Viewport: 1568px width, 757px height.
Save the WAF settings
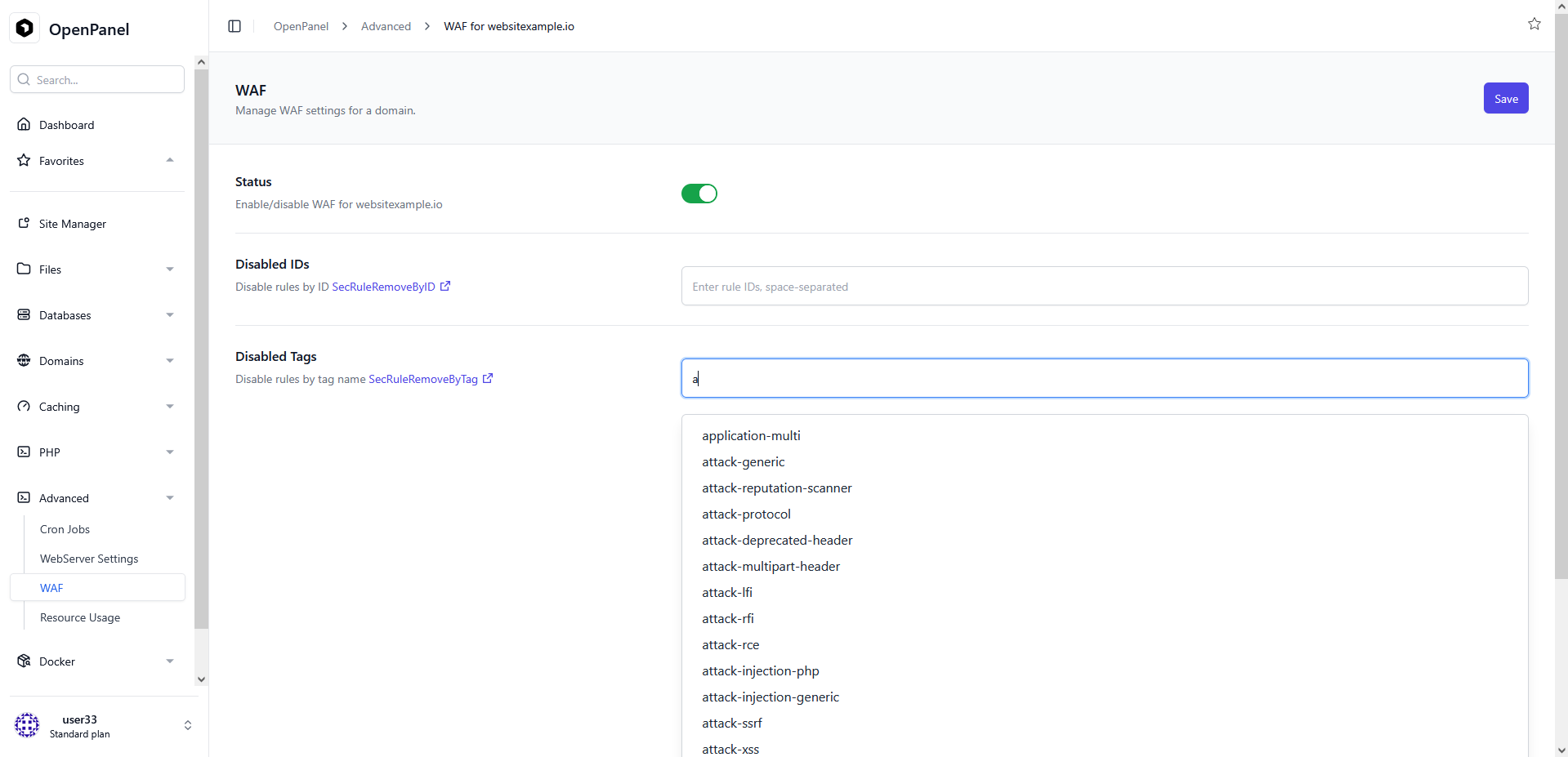pyautogui.click(x=1505, y=99)
